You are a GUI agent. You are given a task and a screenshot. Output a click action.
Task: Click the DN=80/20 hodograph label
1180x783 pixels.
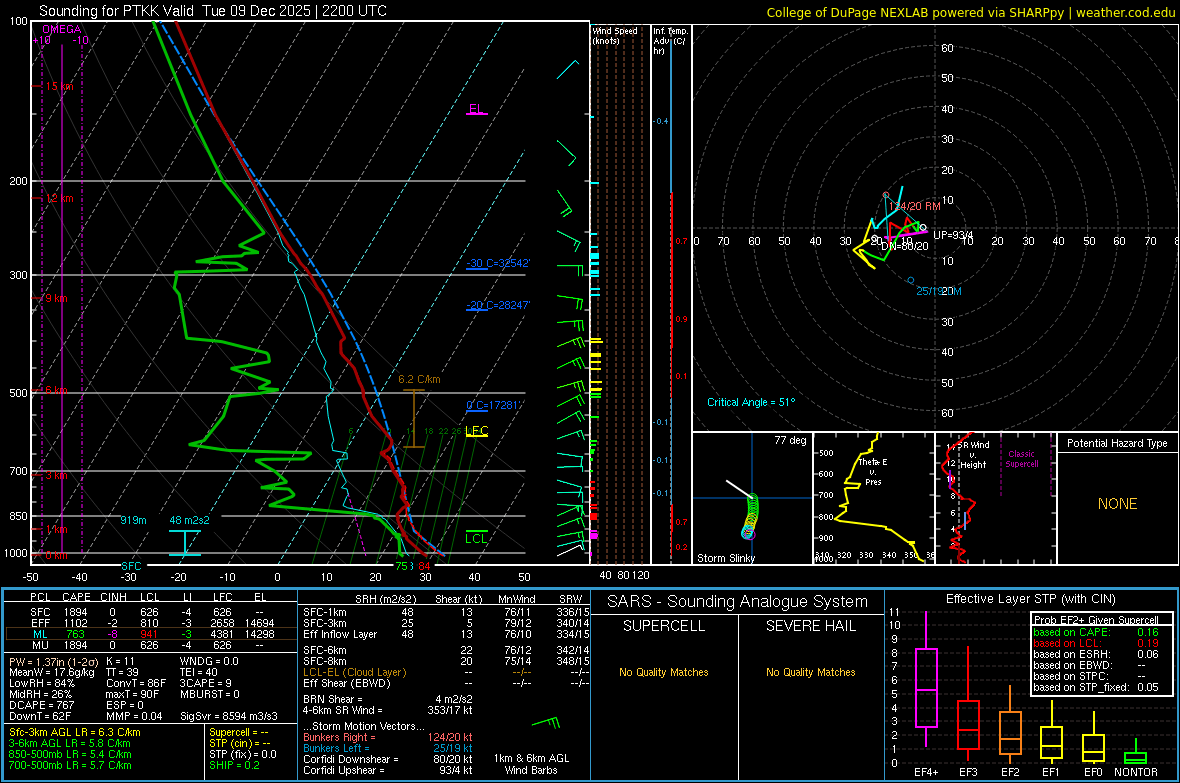pos(905,246)
